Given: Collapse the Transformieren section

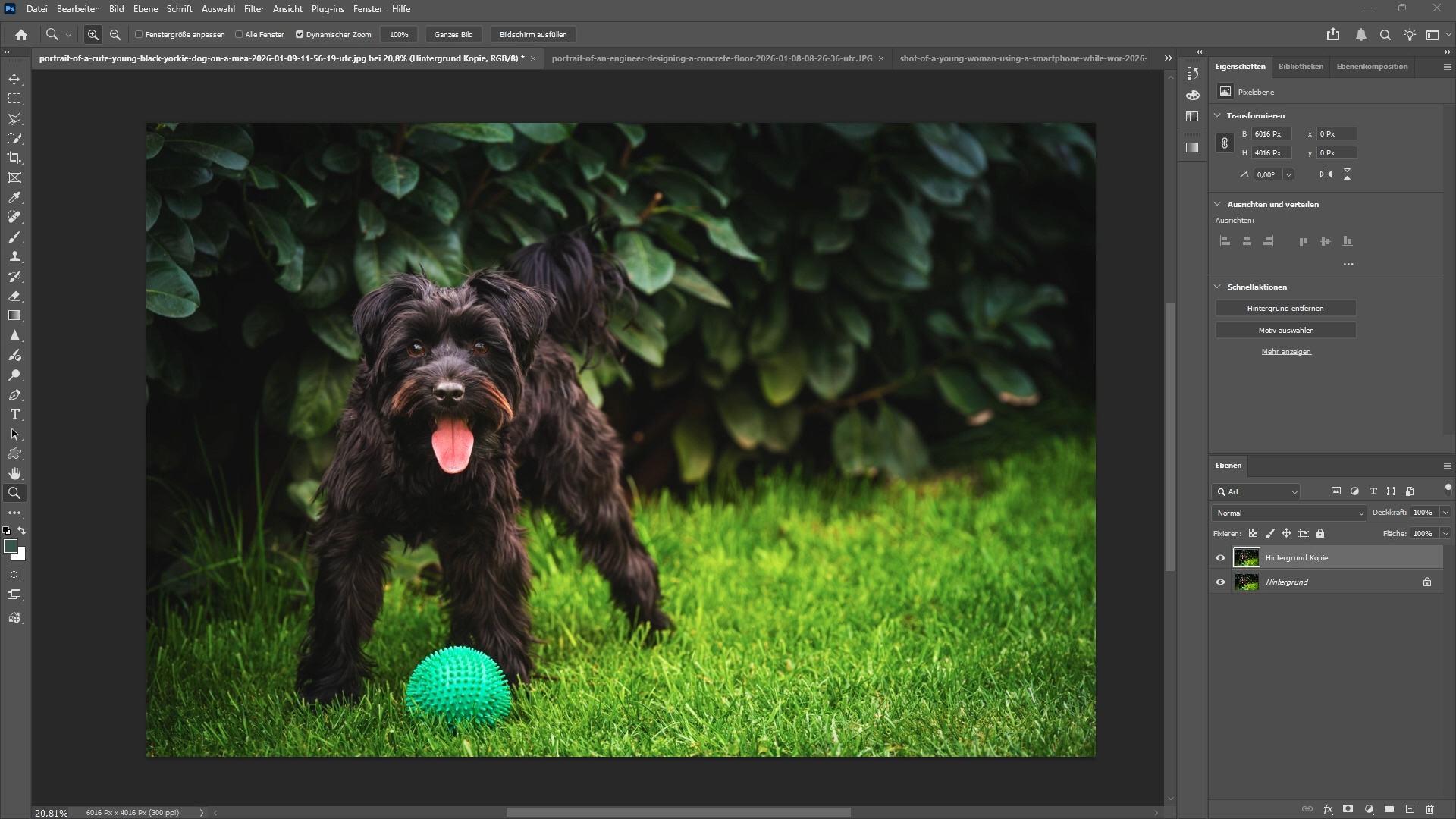Looking at the screenshot, I should point(1218,115).
